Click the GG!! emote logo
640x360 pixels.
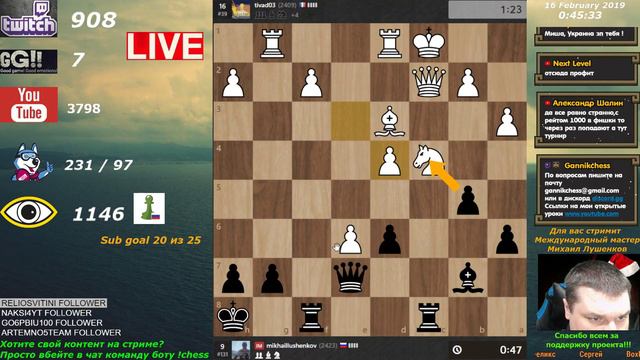29,61
